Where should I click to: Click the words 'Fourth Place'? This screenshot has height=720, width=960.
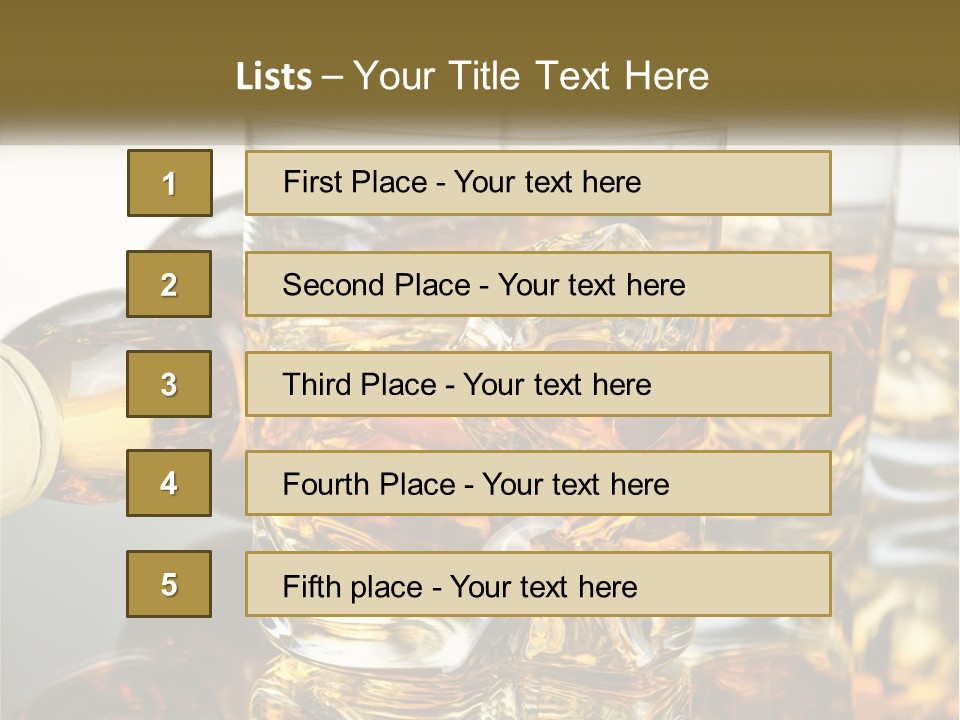pos(369,484)
